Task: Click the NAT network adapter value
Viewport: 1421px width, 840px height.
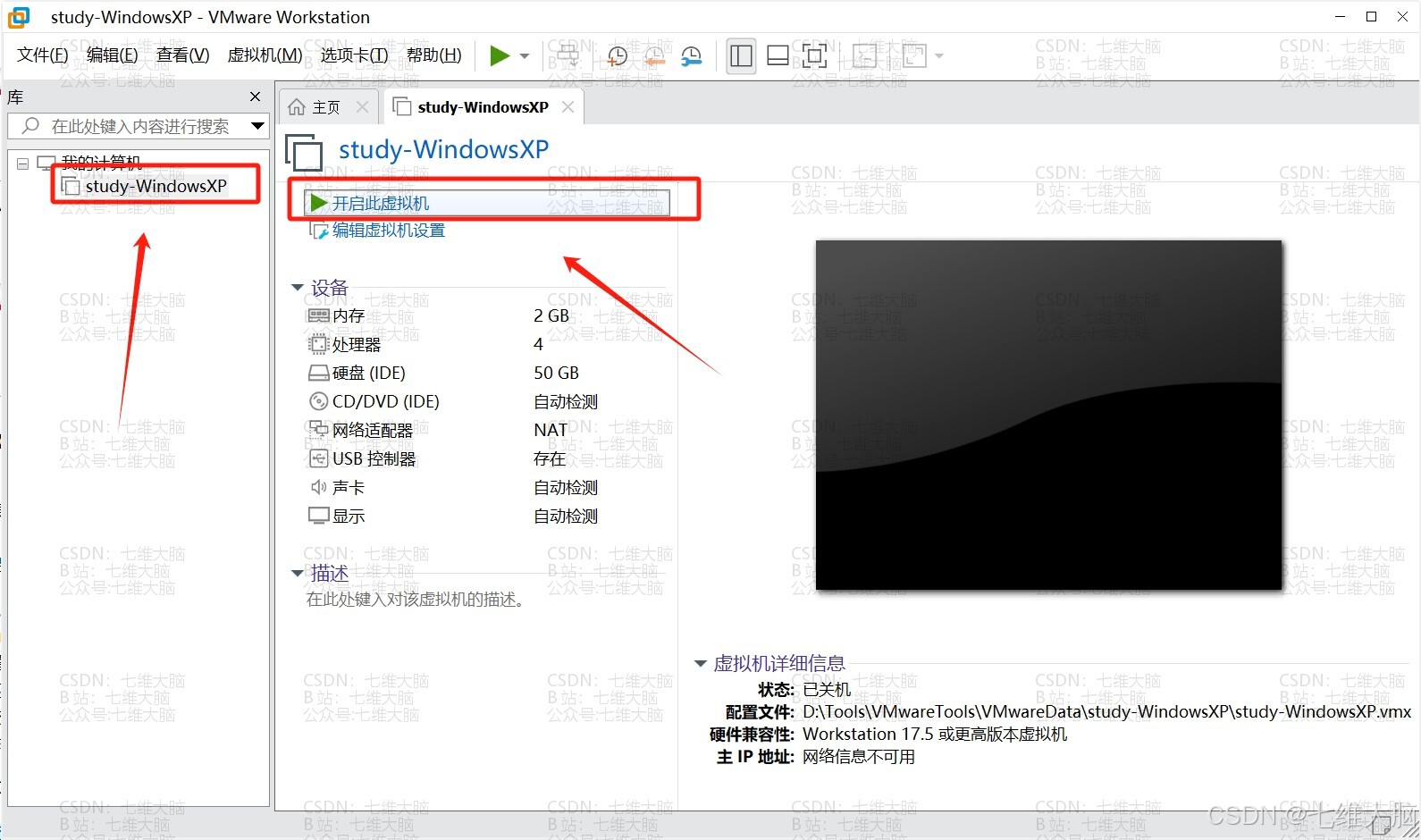Action: [550, 430]
